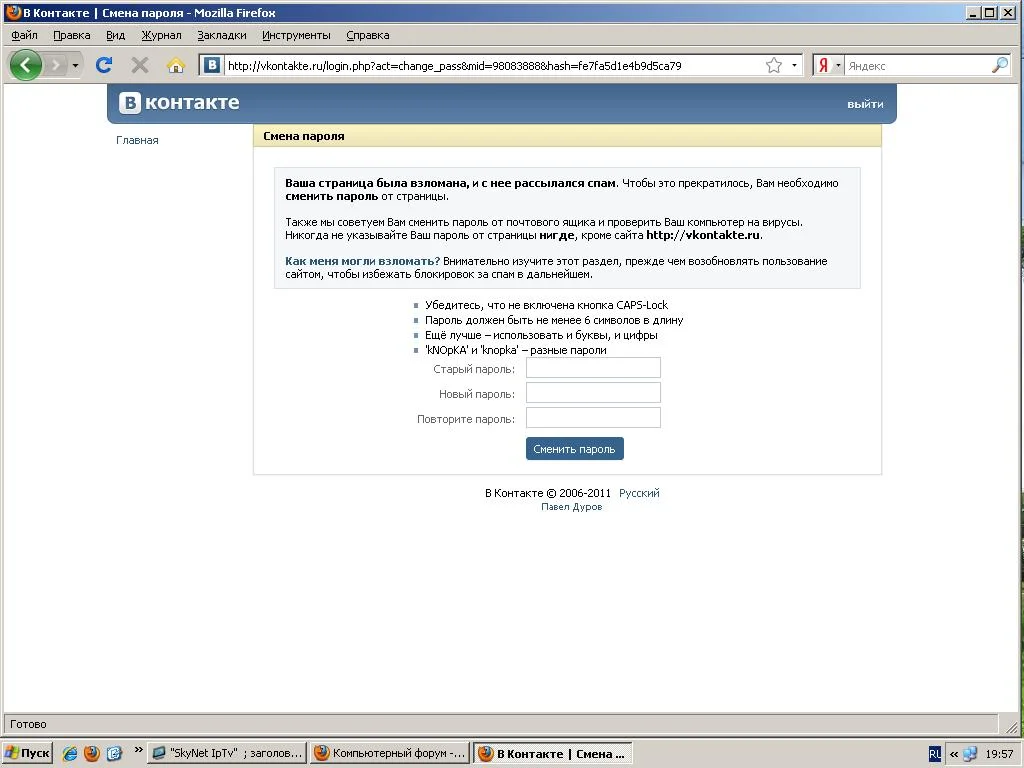Reload the page with refresh icon
Image resolution: width=1024 pixels, height=768 pixels.
tap(104, 65)
